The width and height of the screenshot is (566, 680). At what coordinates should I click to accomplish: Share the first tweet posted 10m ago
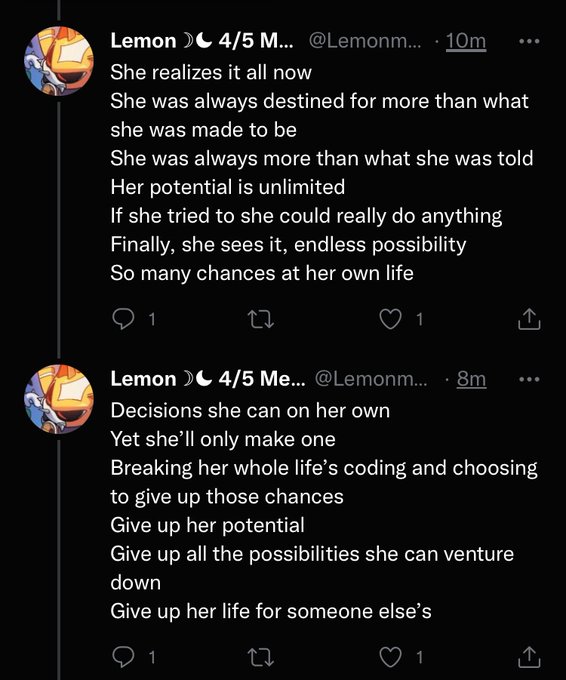coord(529,319)
